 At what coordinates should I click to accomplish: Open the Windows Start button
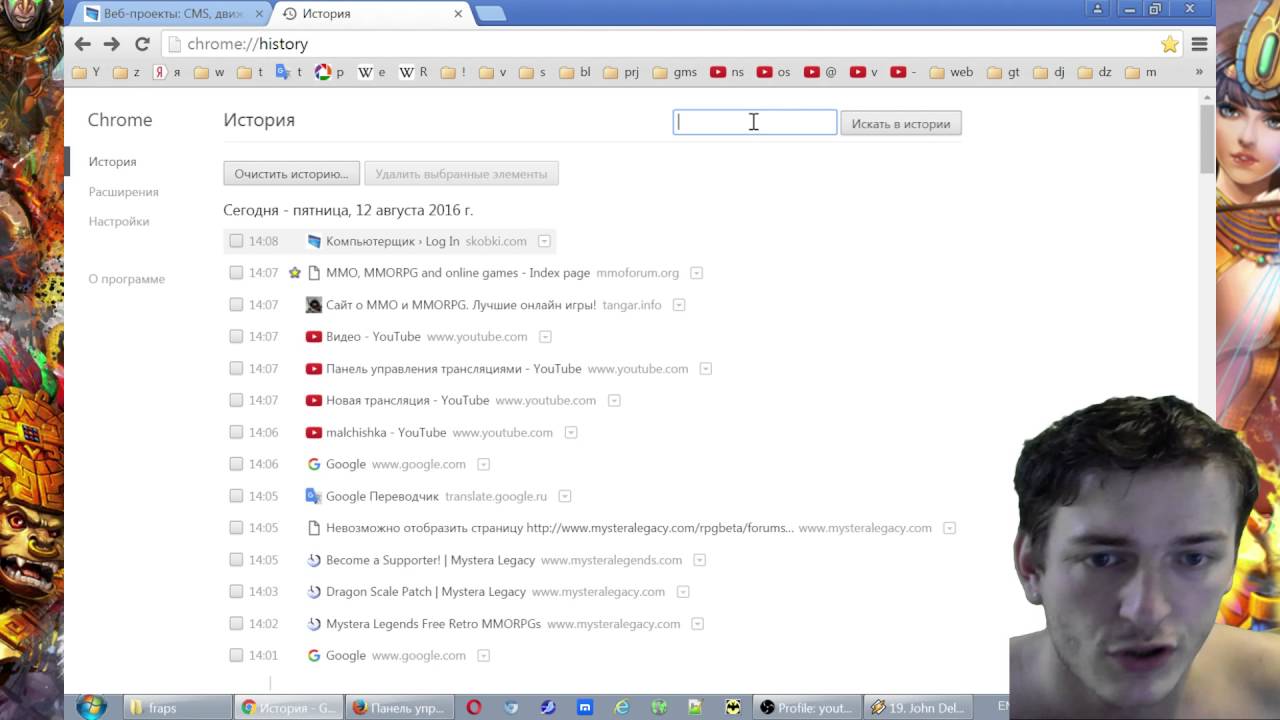91,707
